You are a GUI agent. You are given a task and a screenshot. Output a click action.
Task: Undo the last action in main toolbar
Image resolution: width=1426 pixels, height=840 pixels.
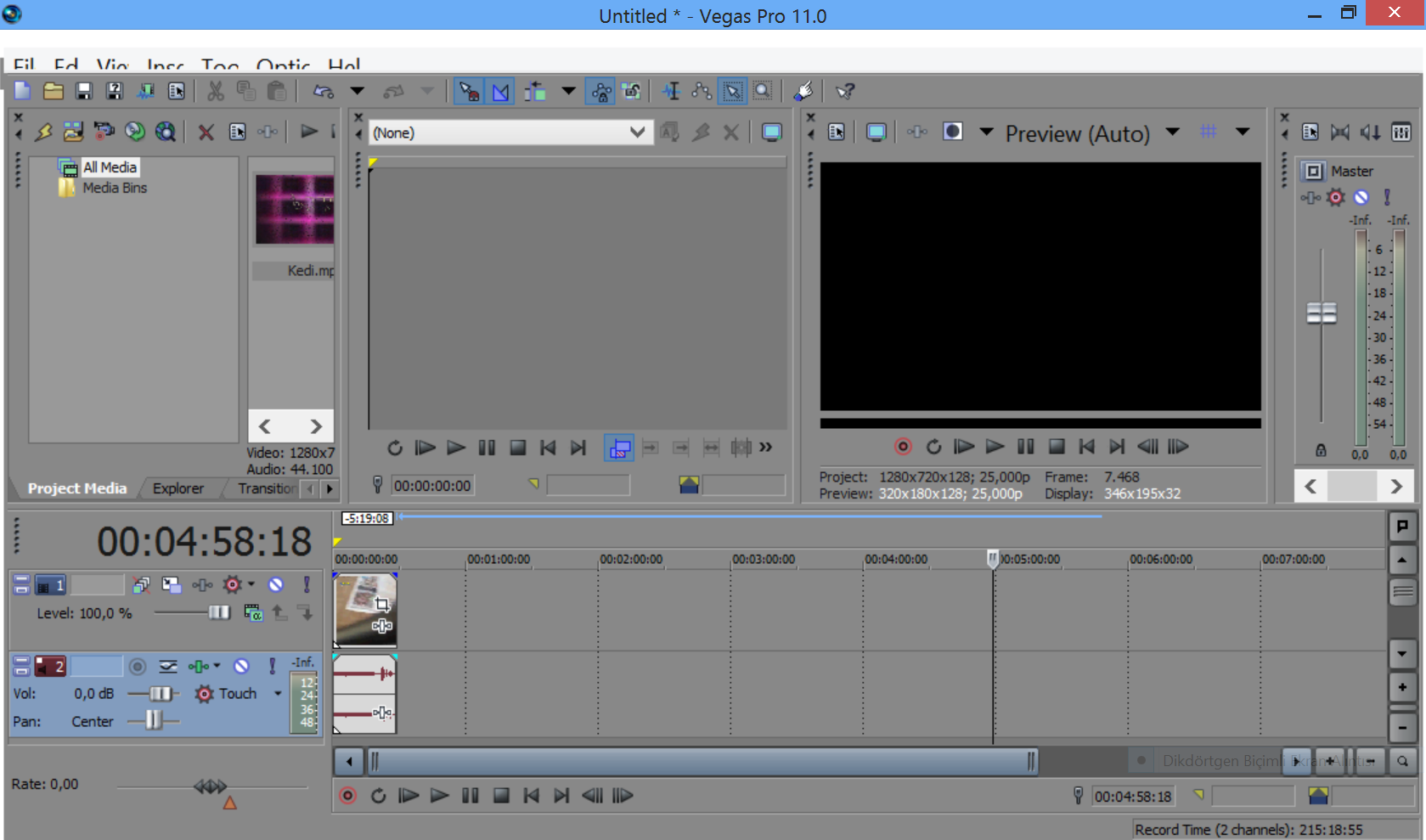pyautogui.click(x=324, y=91)
